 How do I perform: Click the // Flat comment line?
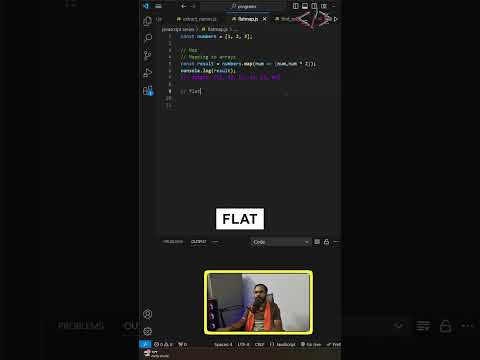coord(191,91)
